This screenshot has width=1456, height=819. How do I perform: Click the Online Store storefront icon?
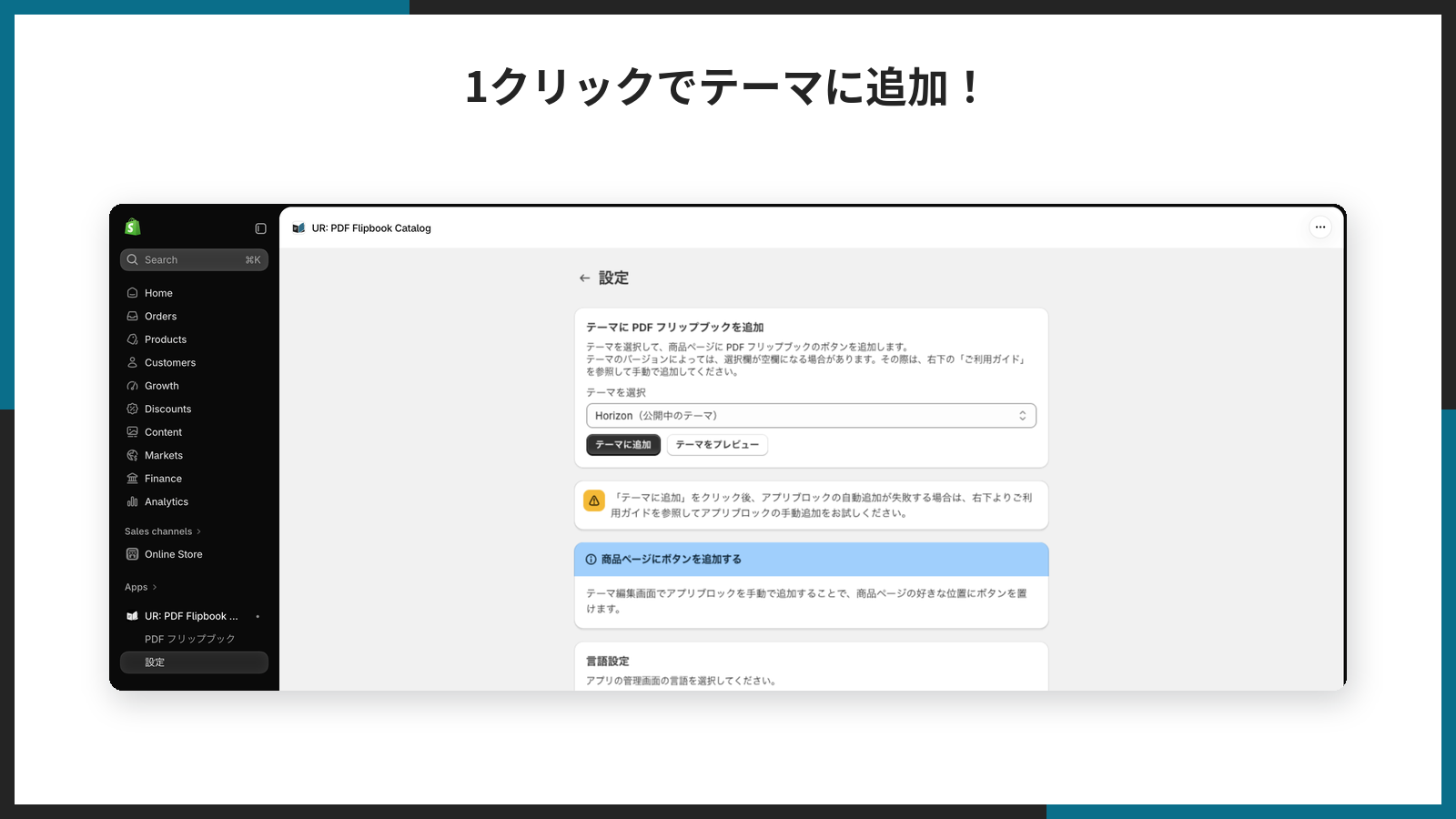coord(133,554)
